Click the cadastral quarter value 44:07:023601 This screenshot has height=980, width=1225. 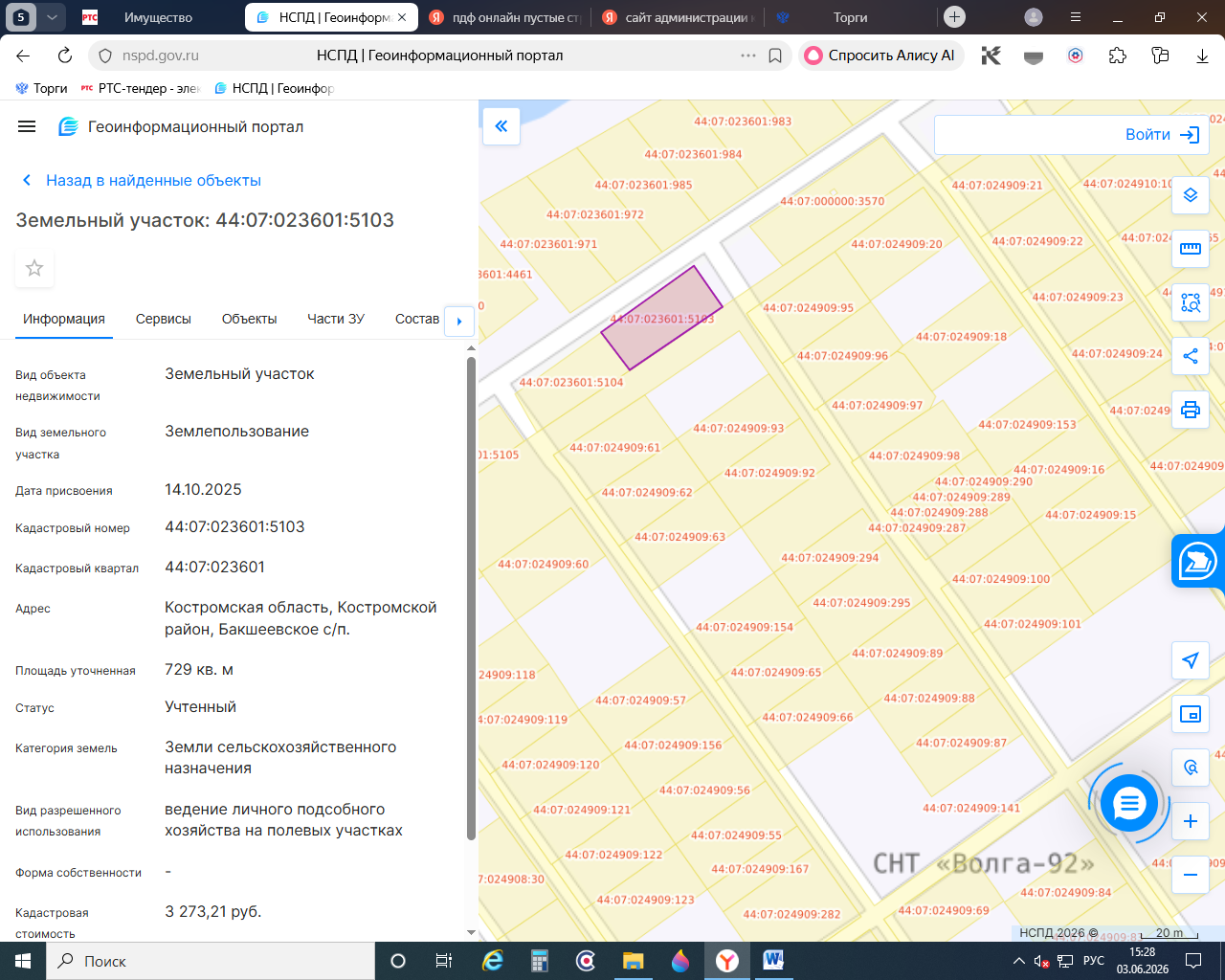point(214,568)
